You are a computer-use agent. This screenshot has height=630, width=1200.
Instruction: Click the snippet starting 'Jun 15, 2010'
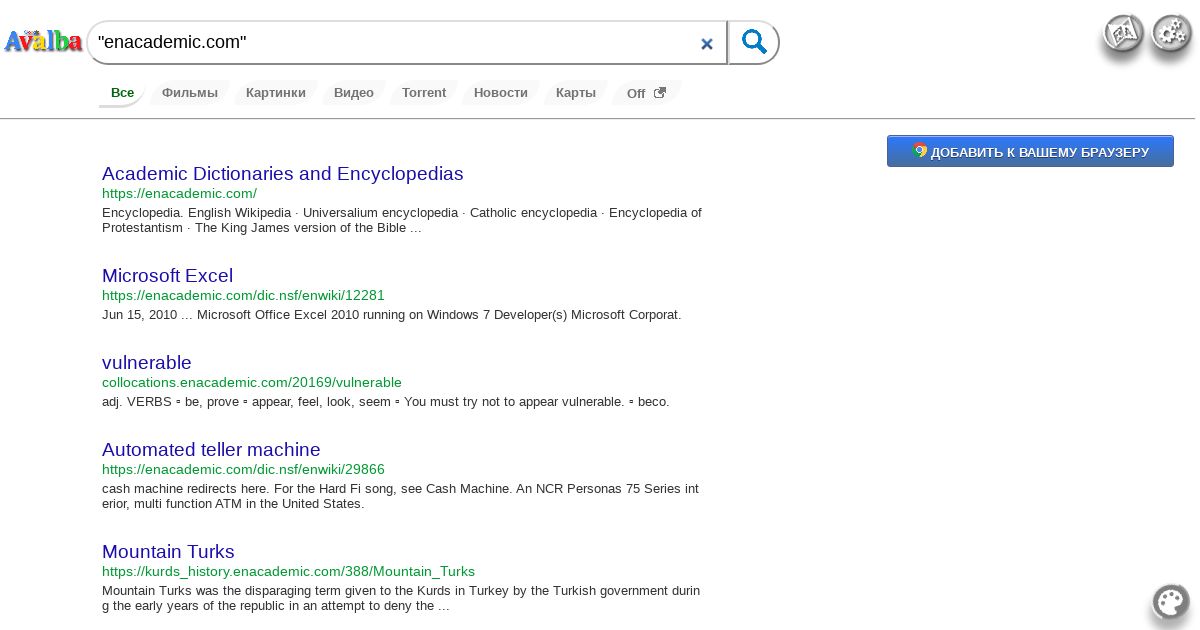click(392, 315)
